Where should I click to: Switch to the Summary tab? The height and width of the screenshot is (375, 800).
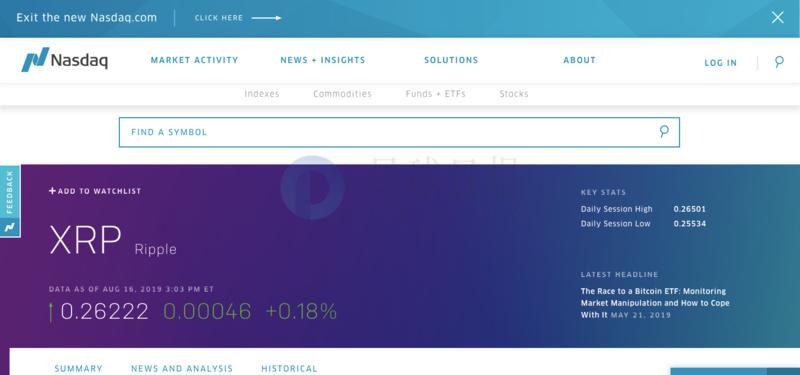(79, 368)
